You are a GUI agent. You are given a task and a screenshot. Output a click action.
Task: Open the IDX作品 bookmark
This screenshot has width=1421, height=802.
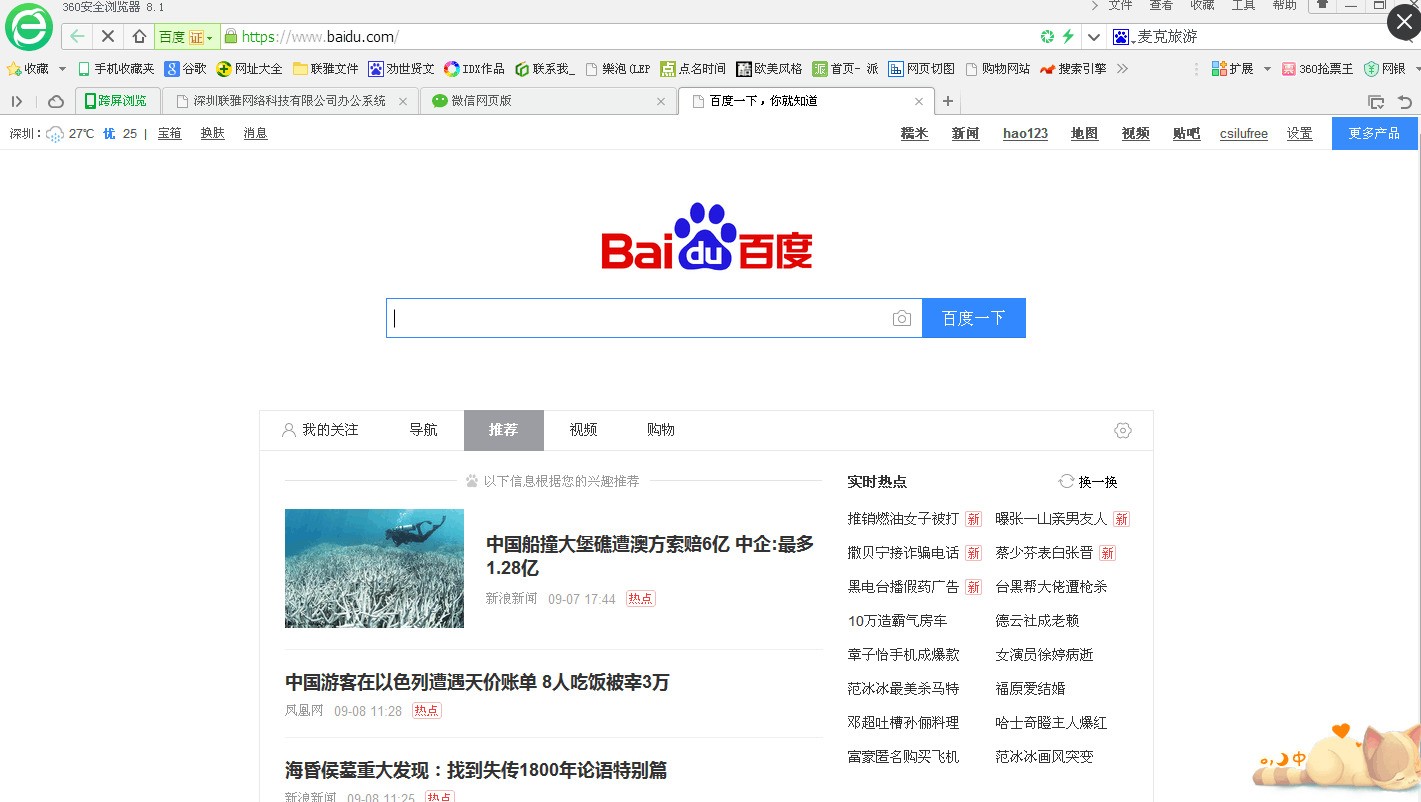(475, 69)
